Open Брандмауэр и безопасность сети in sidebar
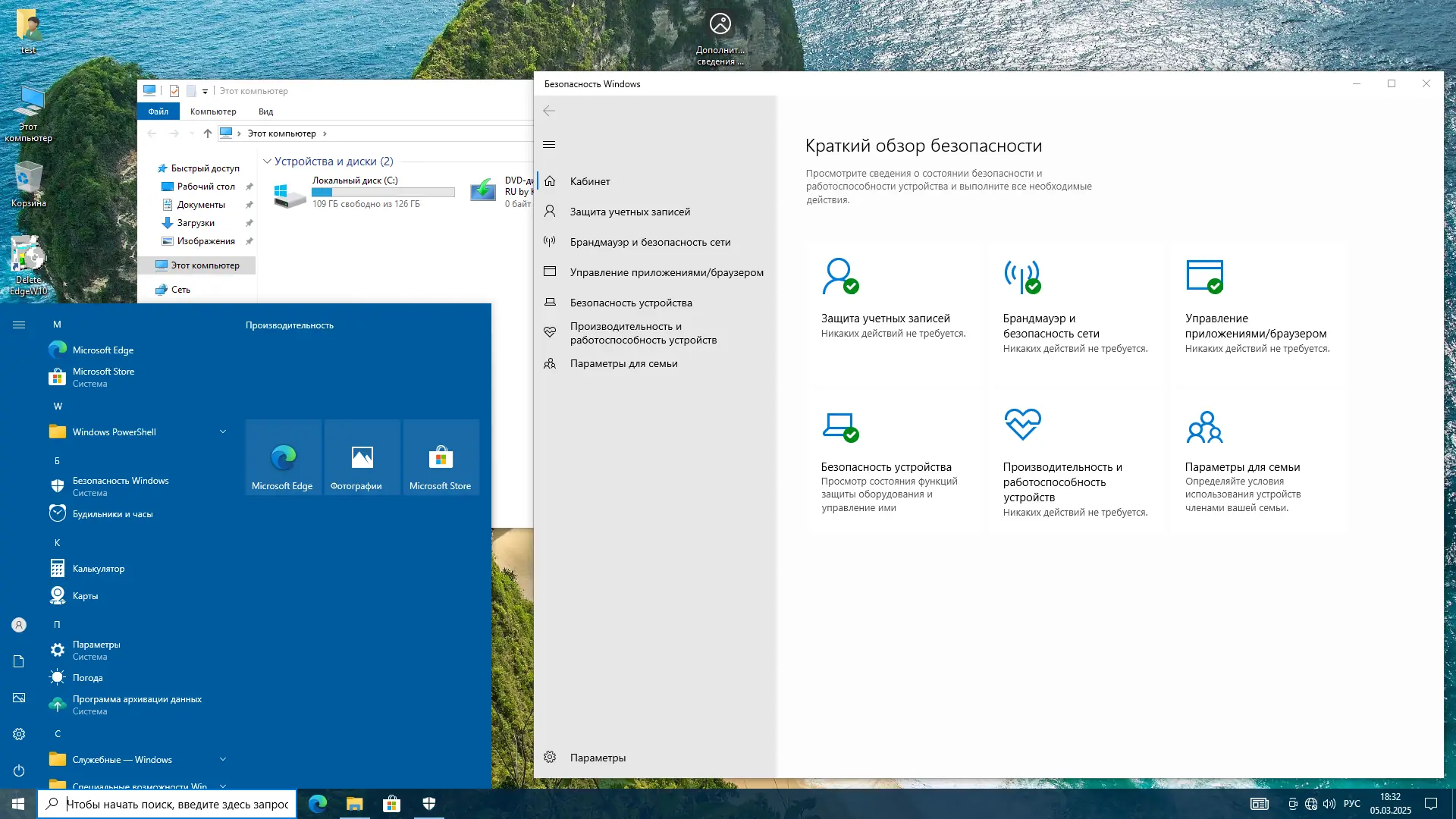The image size is (1456, 819). [x=649, y=241]
